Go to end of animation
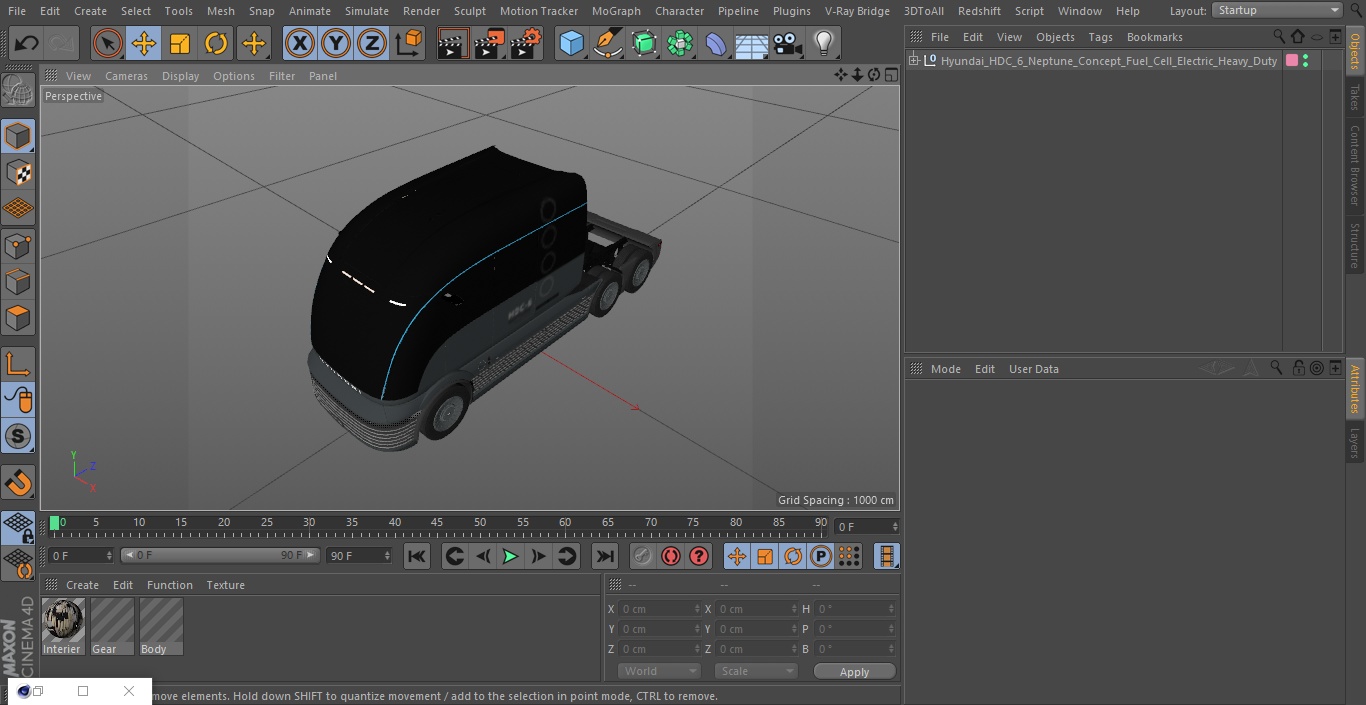This screenshot has height=705, width=1366. point(605,556)
